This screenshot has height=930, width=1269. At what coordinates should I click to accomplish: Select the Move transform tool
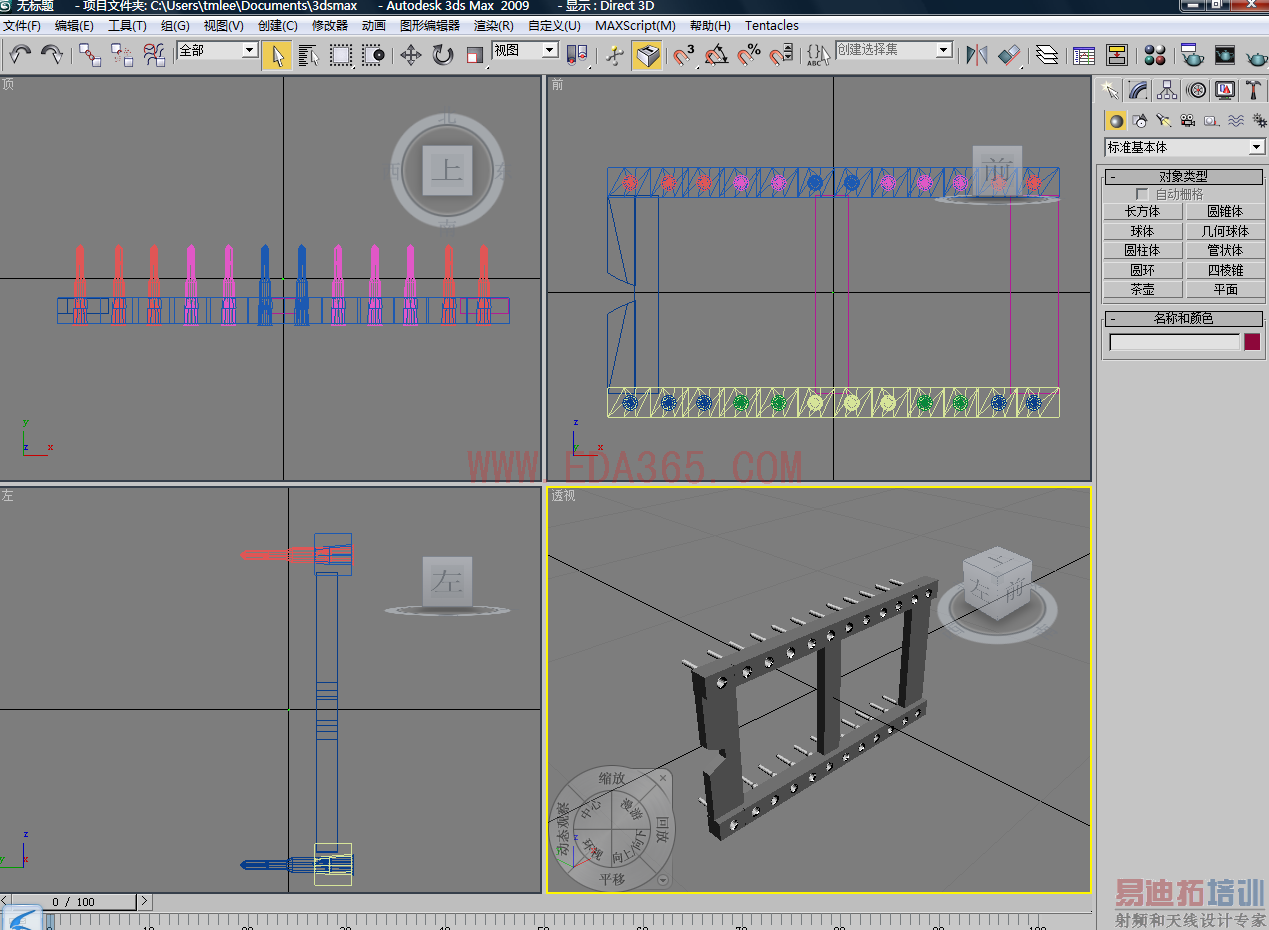(x=411, y=55)
